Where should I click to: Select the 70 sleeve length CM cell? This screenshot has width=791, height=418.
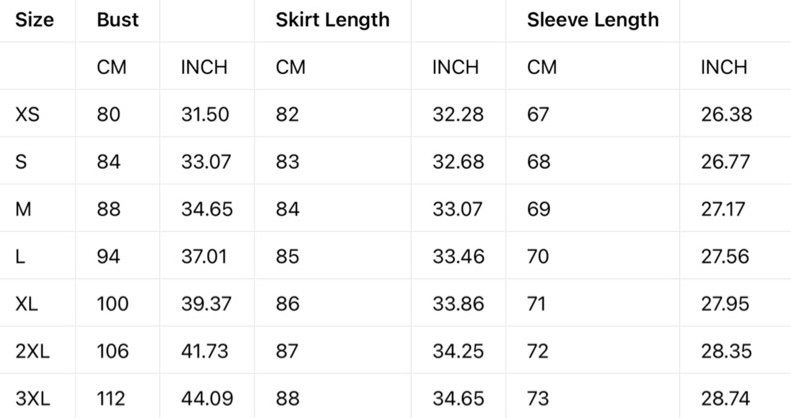click(x=538, y=257)
